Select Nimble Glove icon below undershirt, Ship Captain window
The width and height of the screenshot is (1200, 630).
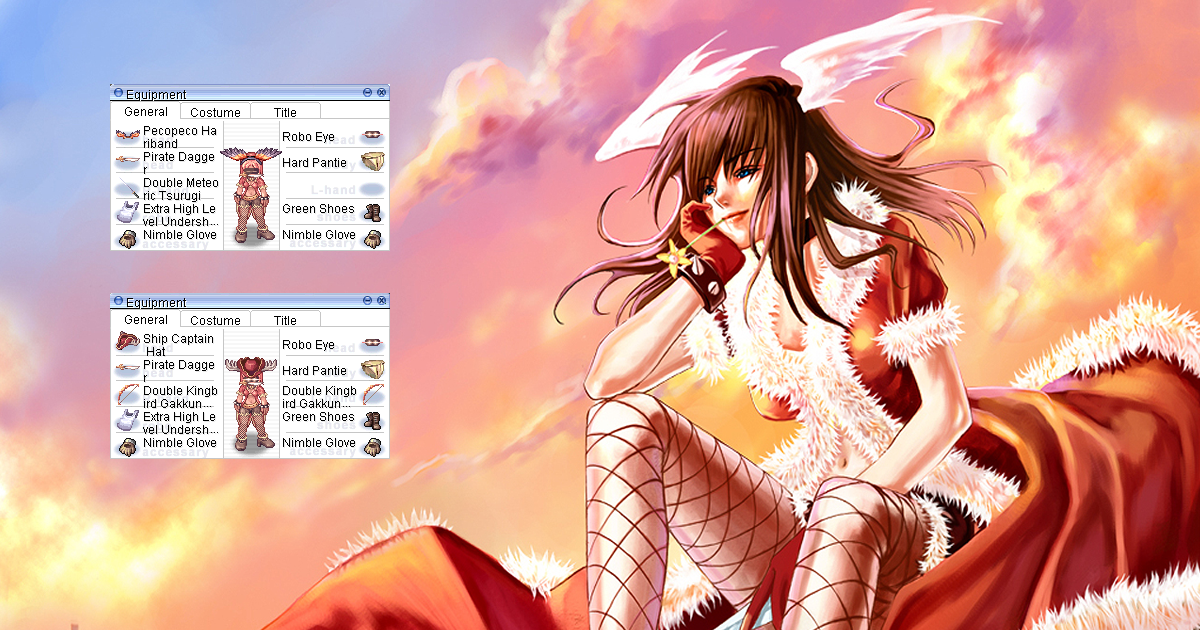(127, 446)
